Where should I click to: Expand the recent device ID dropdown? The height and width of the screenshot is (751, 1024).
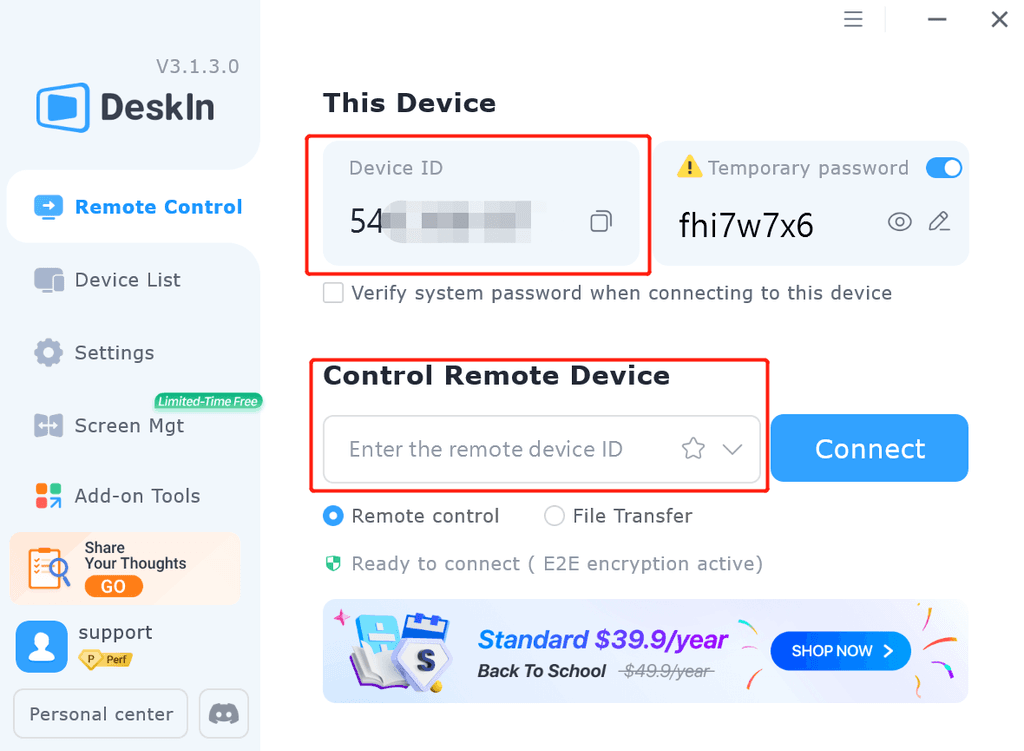tap(731, 449)
